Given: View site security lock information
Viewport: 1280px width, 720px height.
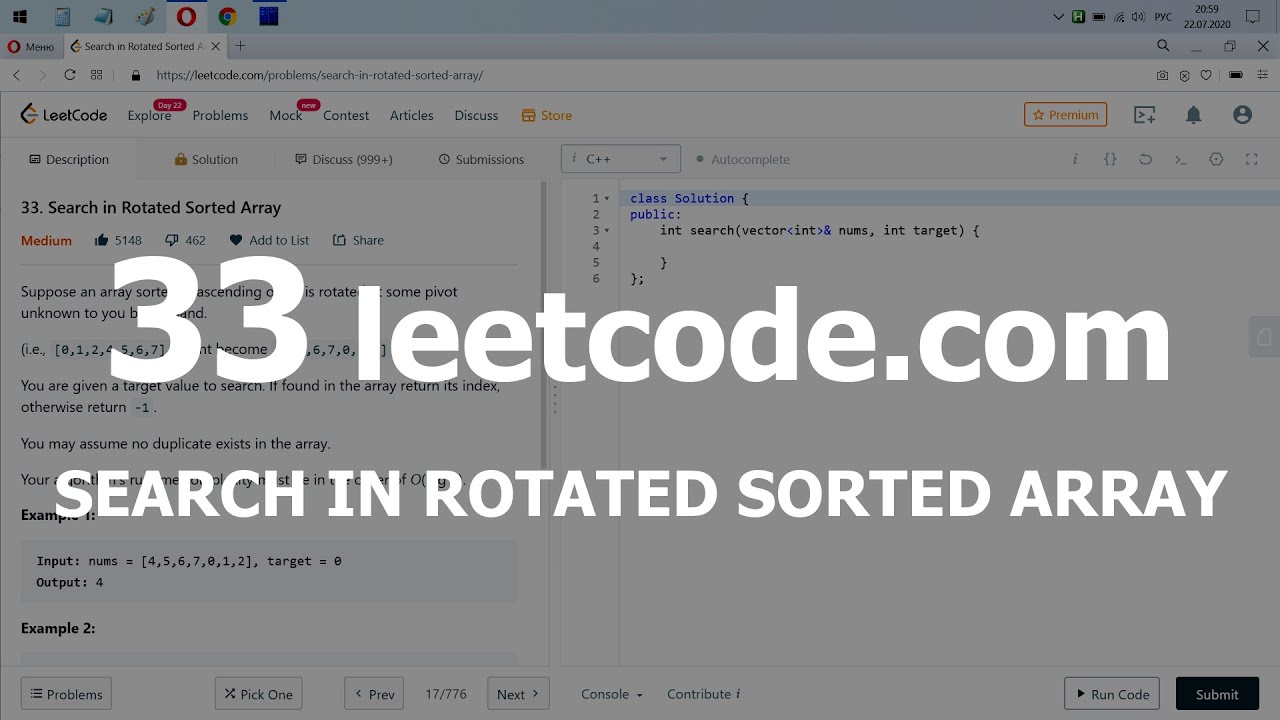Looking at the screenshot, I should click(136, 75).
